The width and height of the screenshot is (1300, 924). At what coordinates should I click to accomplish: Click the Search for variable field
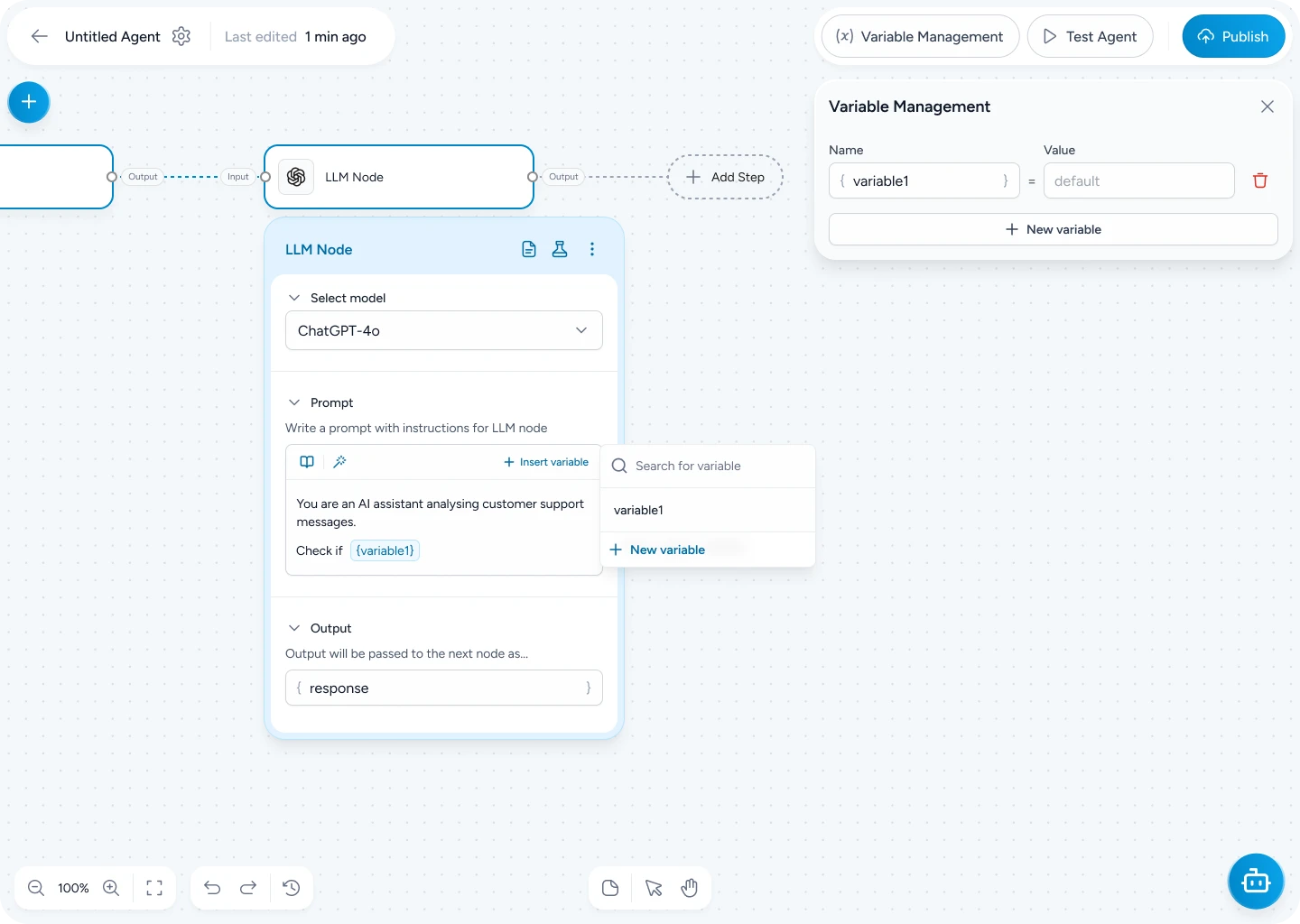pos(708,466)
